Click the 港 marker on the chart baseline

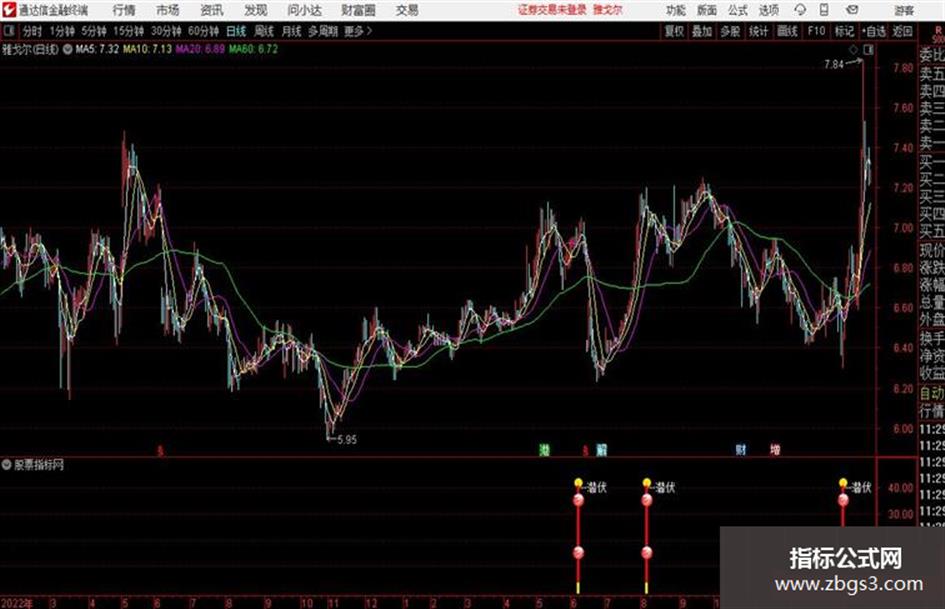coord(544,450)
